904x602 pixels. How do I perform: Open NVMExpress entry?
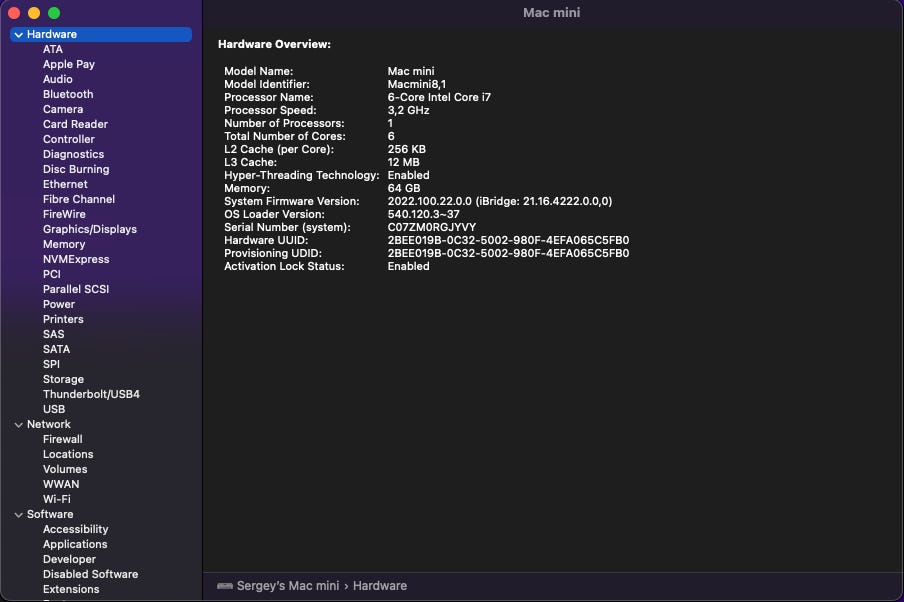coord(76,259)
